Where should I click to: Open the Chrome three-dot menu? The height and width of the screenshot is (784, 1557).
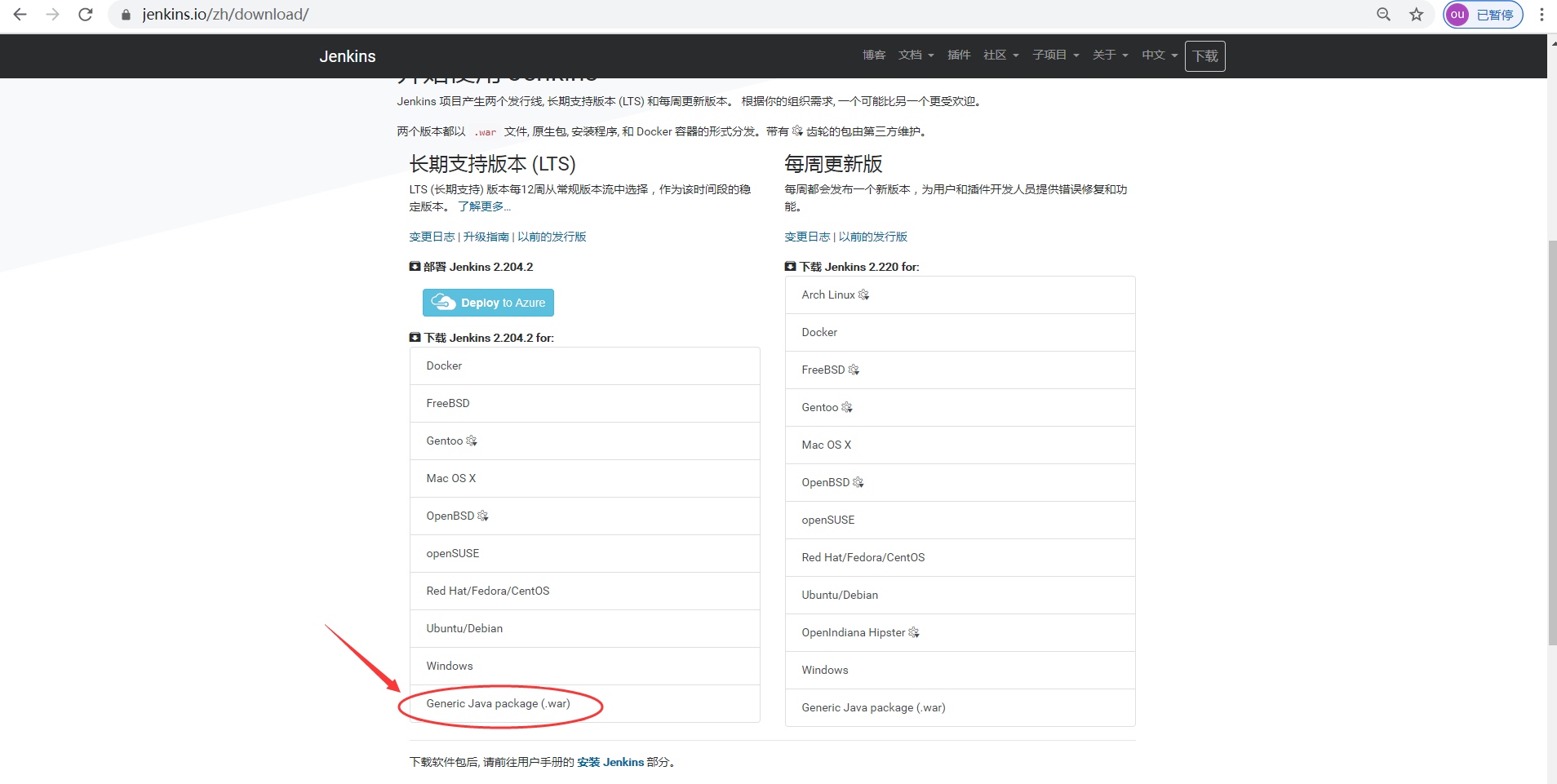(1541, 15)
